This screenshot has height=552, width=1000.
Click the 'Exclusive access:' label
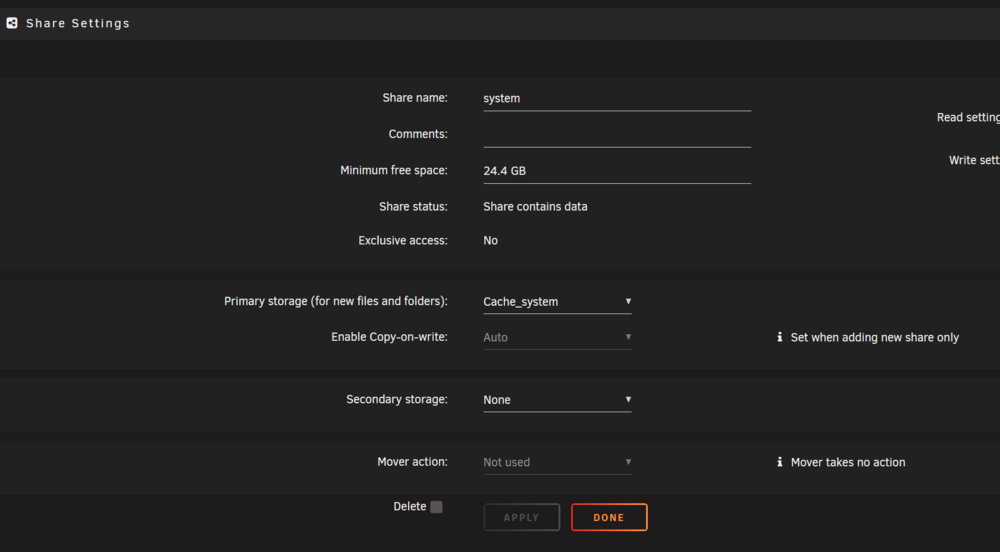coord(402,240)
